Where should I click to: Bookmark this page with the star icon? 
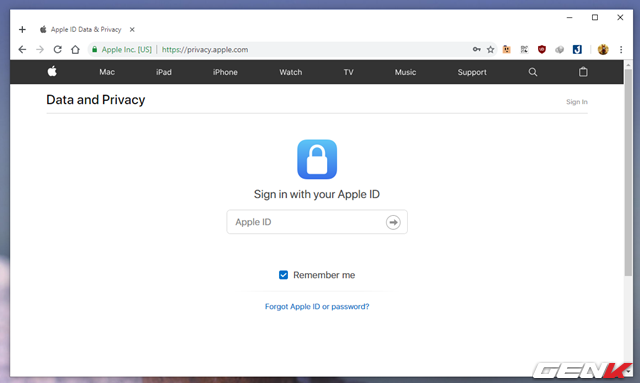click(491, 49)
